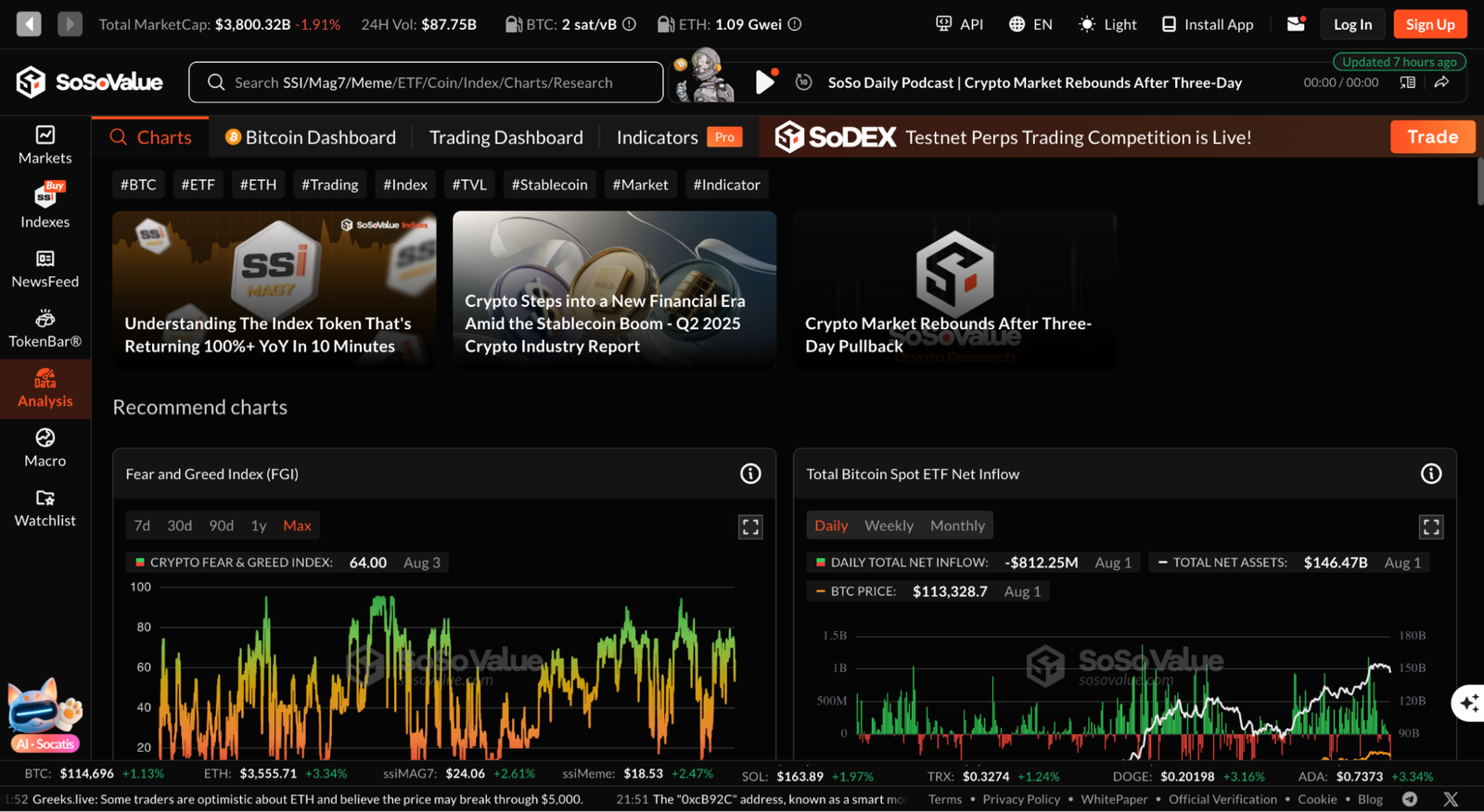This screenshot has height=812, width=1484.
Task: Filter by the #Indicator tag
Action: 727,184
